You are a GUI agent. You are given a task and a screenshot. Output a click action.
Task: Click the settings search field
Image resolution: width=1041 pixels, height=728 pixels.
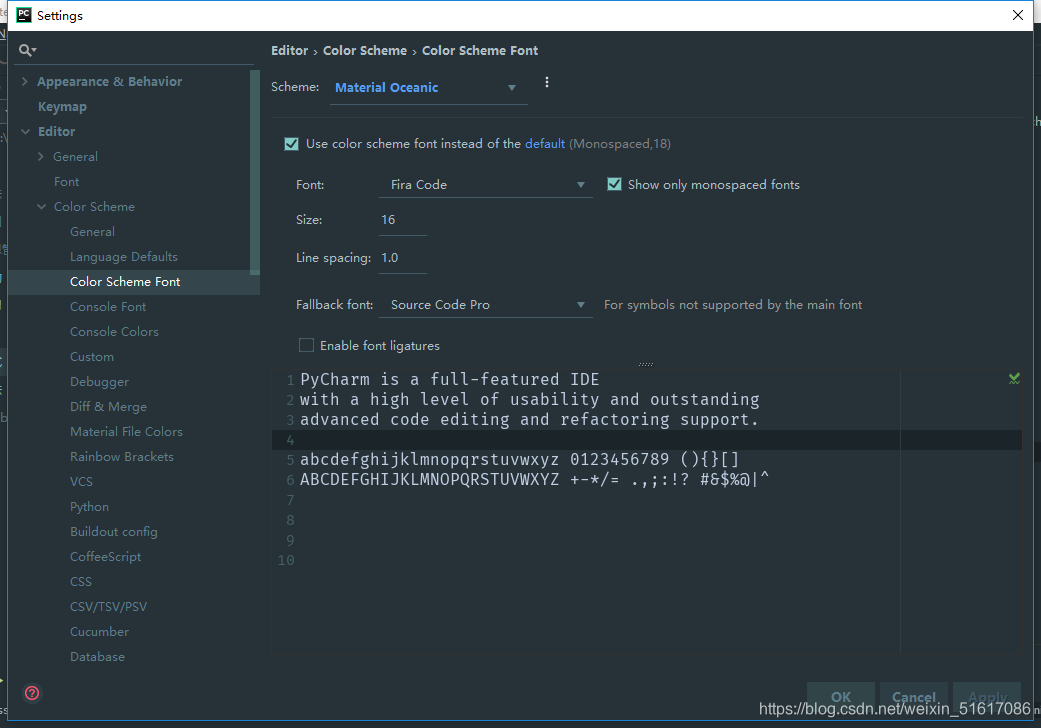click(x=136, y=50)
